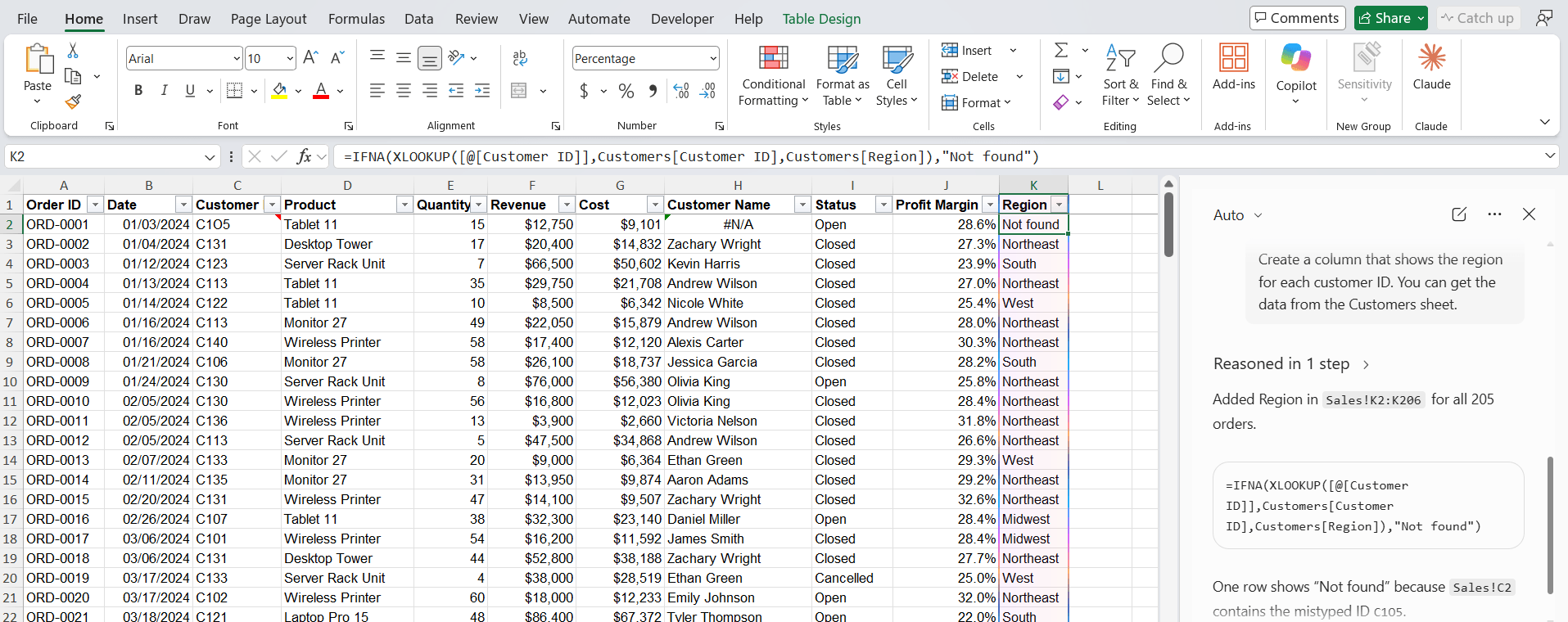Toggle Bottom Align in Alignment group
Image resolution: width=1568 pixels, height=622 pixels.
429,57
